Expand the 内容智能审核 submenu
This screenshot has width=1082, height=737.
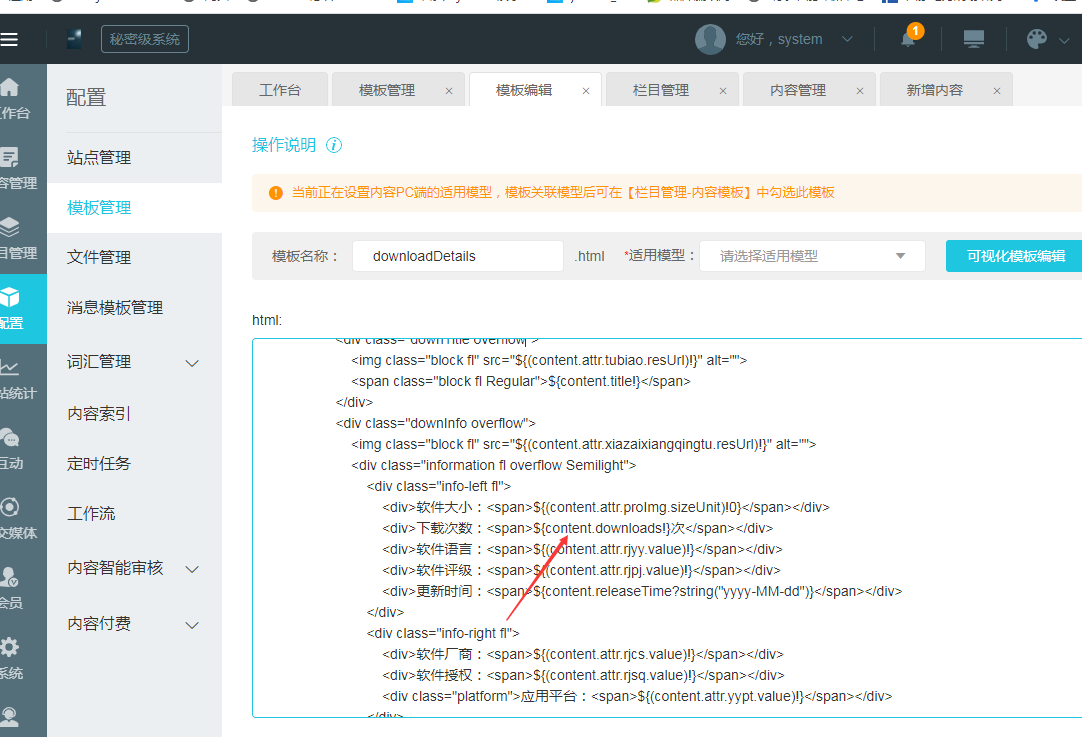193,569
